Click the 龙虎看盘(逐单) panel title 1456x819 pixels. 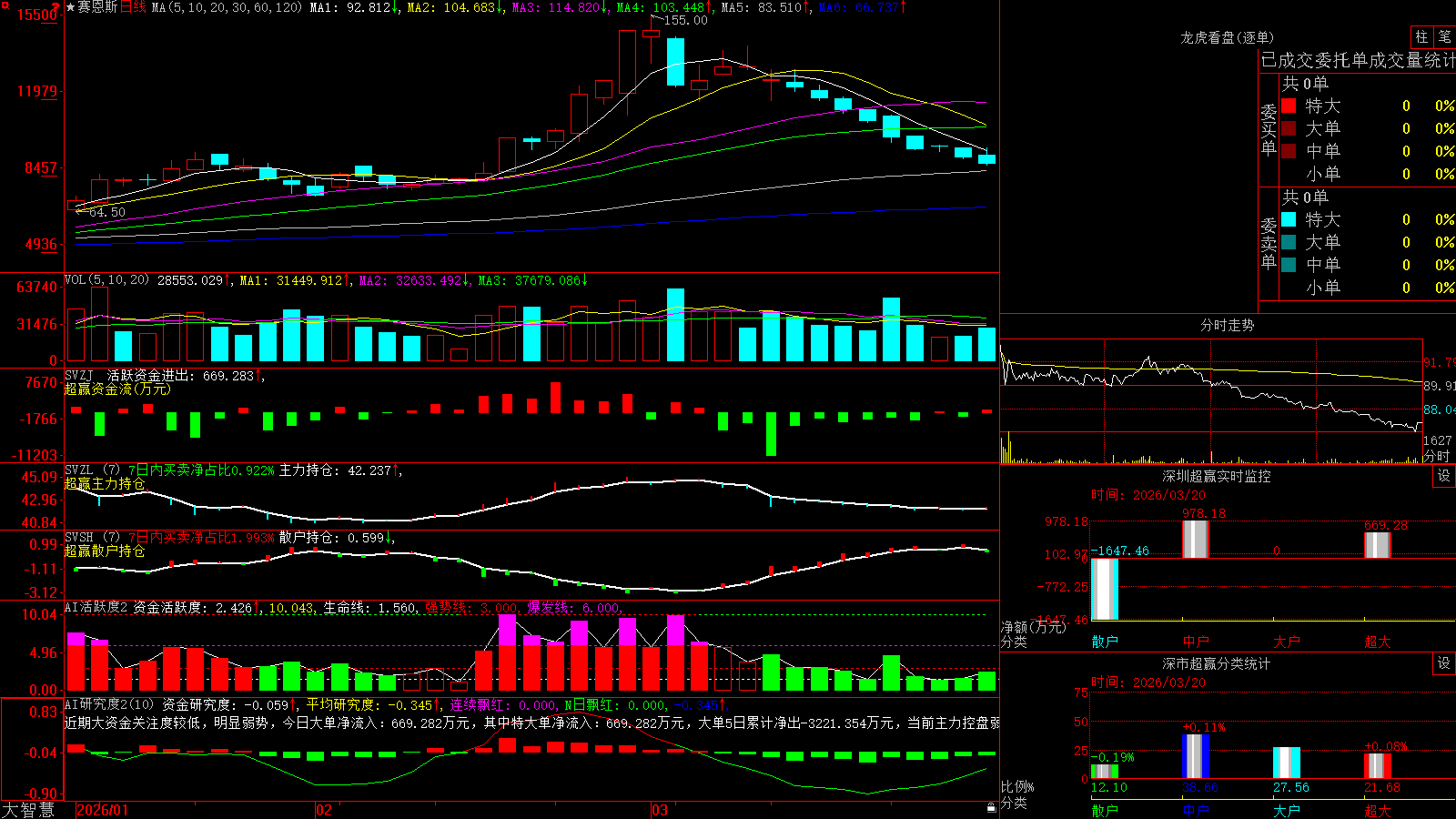(x=1227, y=37)
